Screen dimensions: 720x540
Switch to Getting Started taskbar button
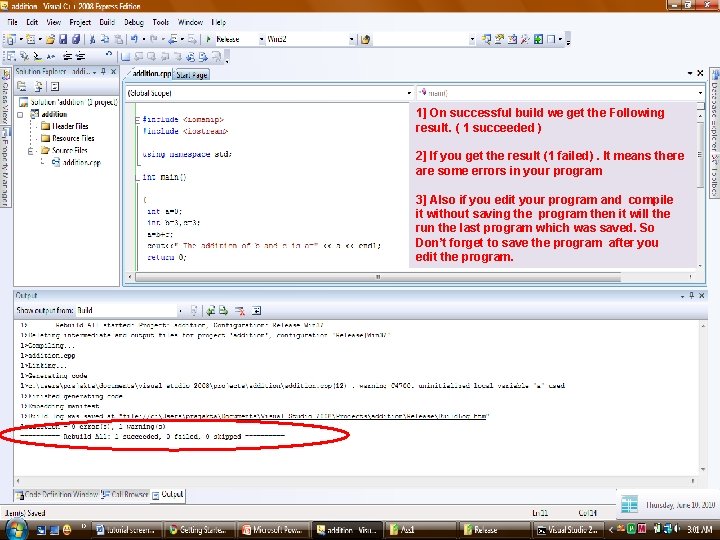200,530
